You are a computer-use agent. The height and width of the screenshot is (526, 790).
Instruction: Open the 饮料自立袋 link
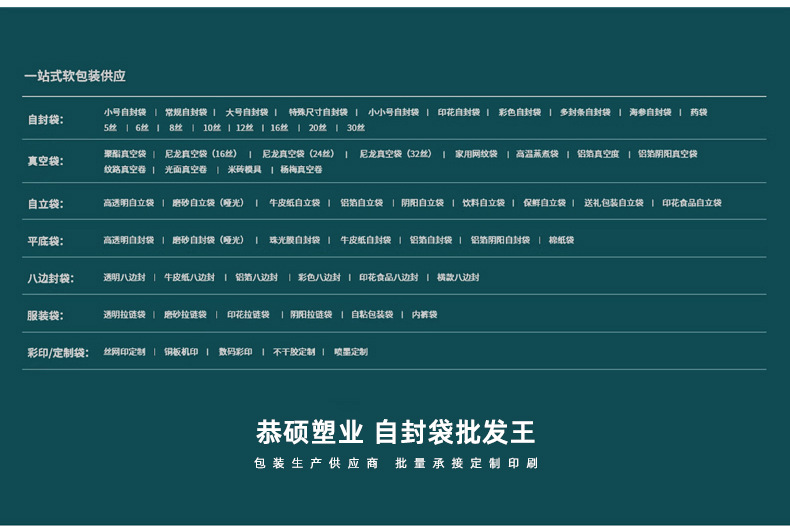point(484,203)
